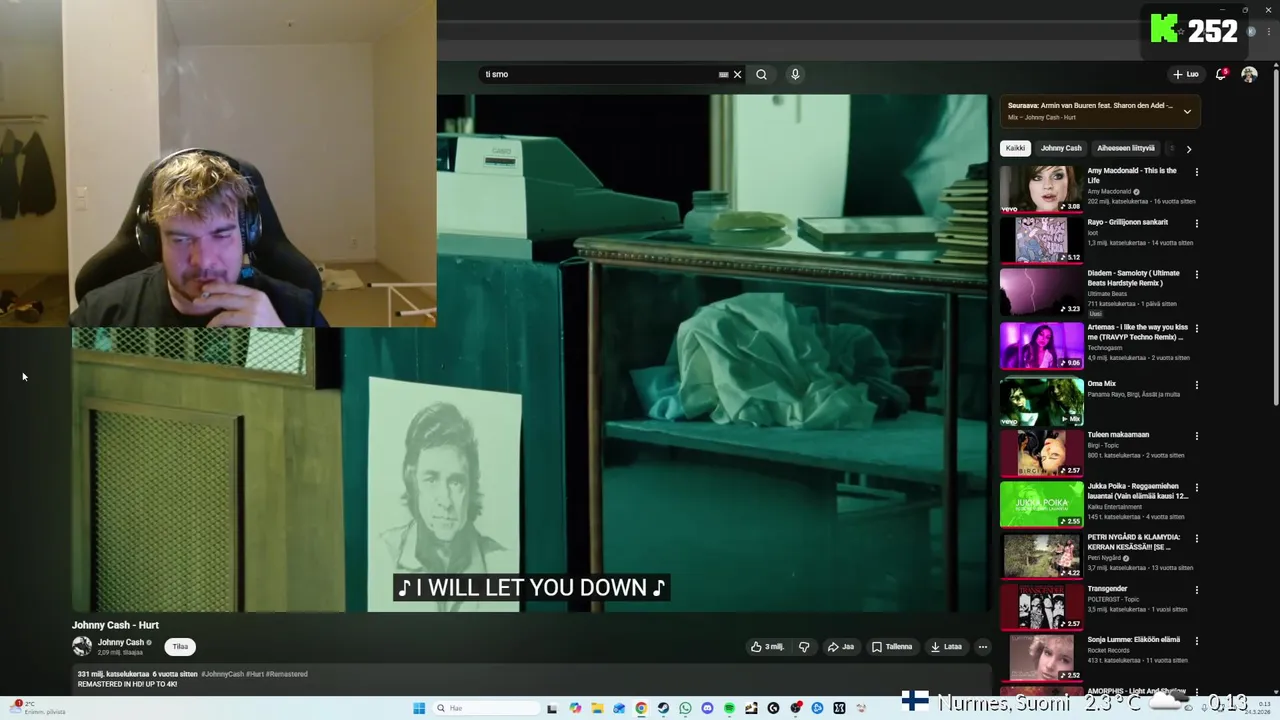Open options menu for Tuleen makaamaan
This screenshot has height=720, width=1280.
pyautogui.click(x=1196, y=436)
